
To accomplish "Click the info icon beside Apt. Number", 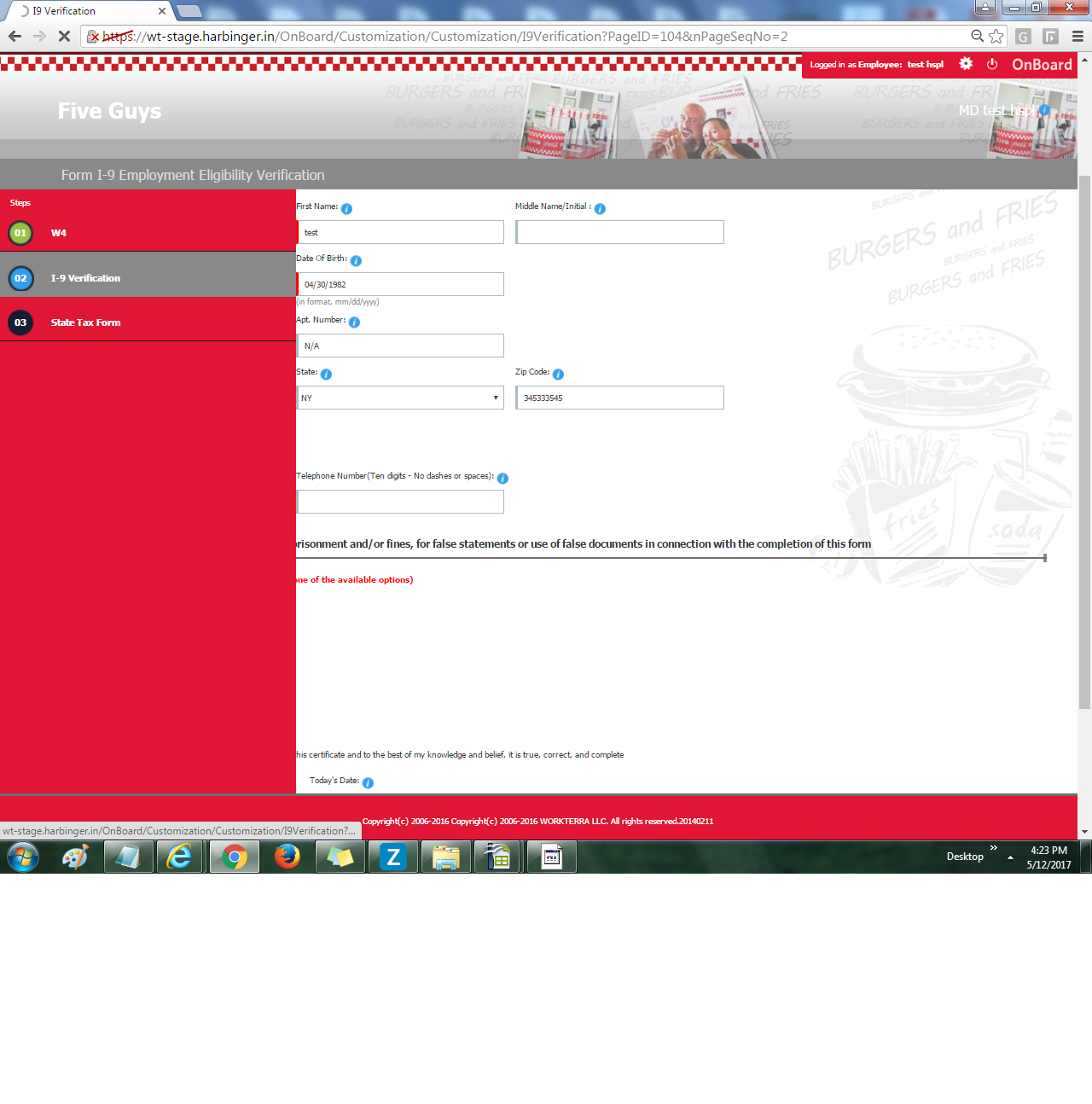I will click(x=354, y=322).
